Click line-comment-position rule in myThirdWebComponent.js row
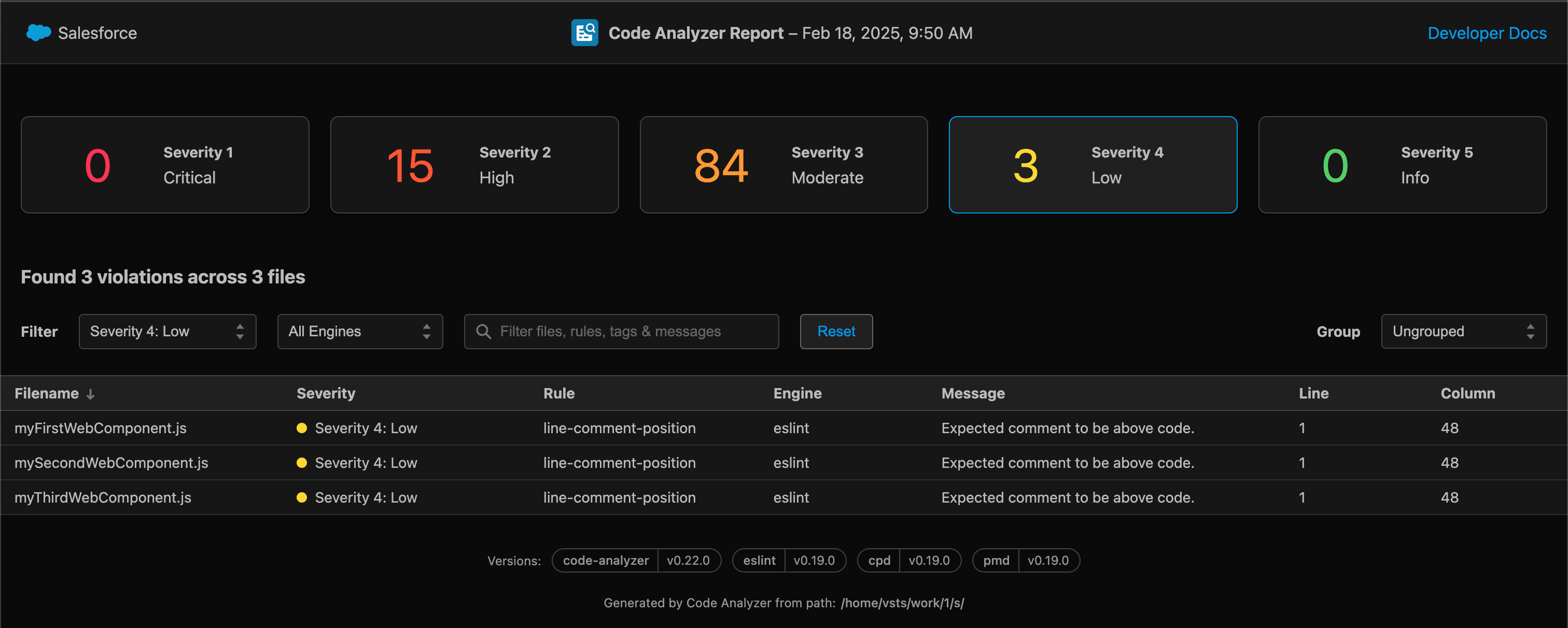The image size is (1568, 628). coord(619,498)
